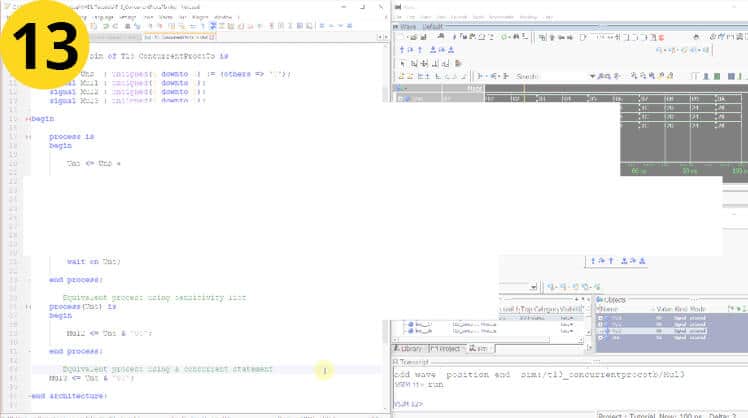
Task: Click Step Out in the Wave window toolbar
Action: pyautogui.click(x=419, y=50)
